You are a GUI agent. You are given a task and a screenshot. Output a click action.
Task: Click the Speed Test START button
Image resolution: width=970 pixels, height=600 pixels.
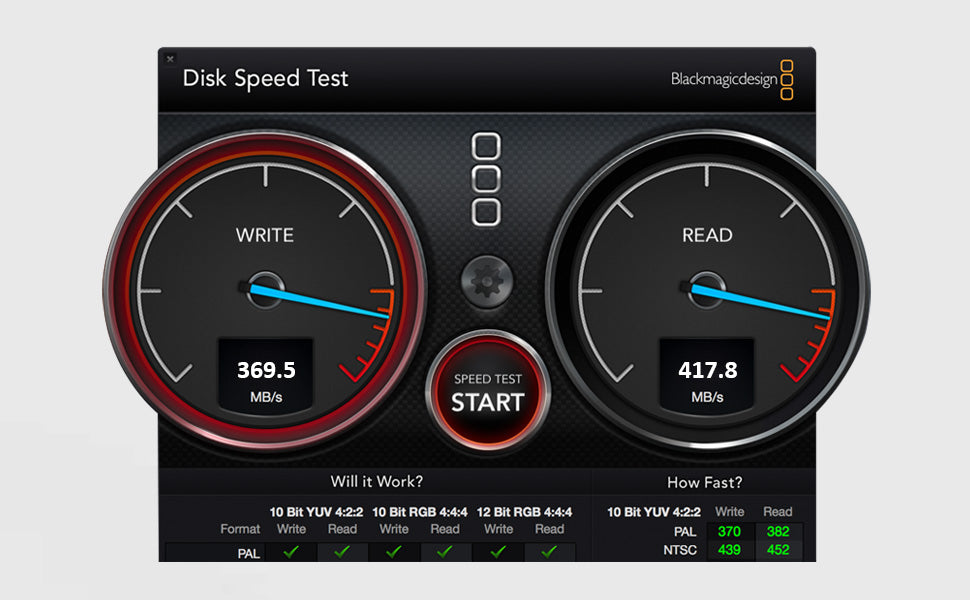pos(487,393)
